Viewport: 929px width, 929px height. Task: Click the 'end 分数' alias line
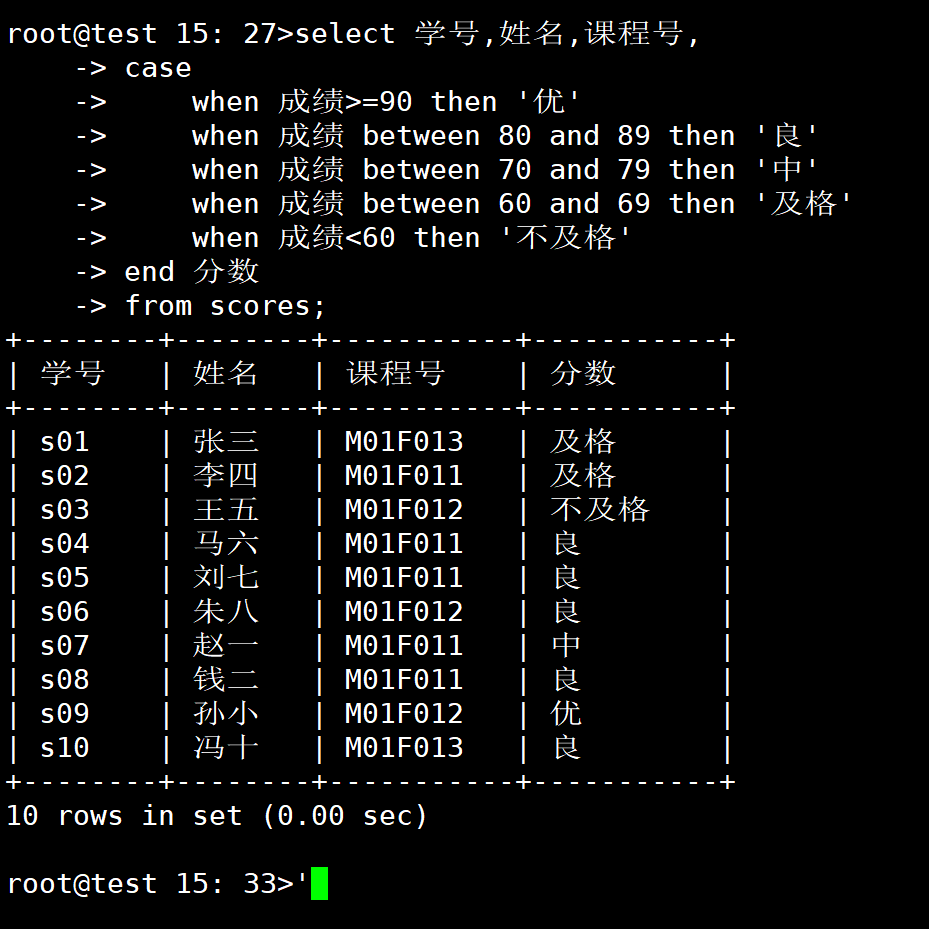[191, 272]
